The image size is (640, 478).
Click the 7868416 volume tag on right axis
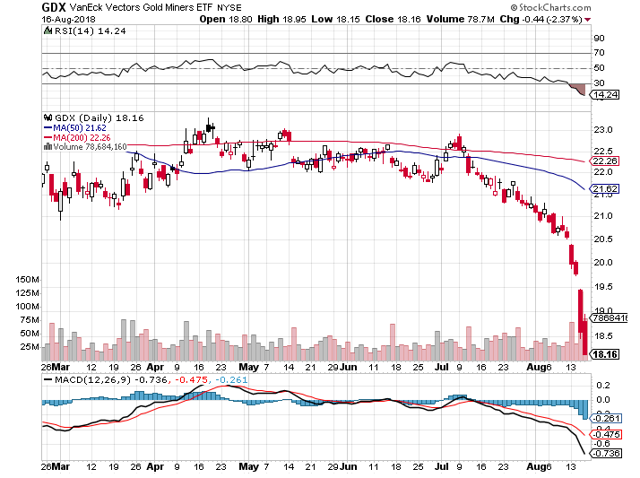click(x=609, y=318)
